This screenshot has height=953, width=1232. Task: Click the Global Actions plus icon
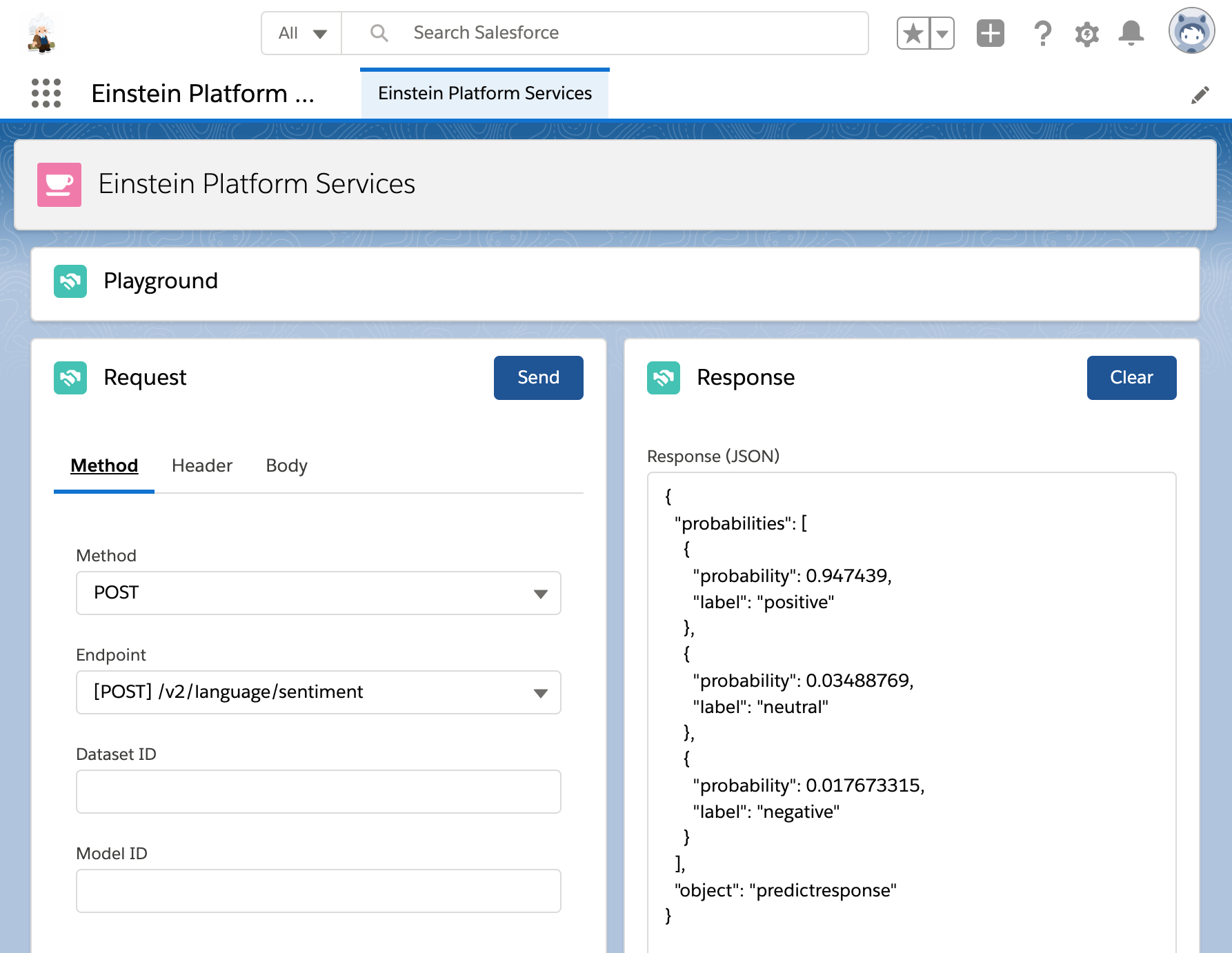point(991,33)
